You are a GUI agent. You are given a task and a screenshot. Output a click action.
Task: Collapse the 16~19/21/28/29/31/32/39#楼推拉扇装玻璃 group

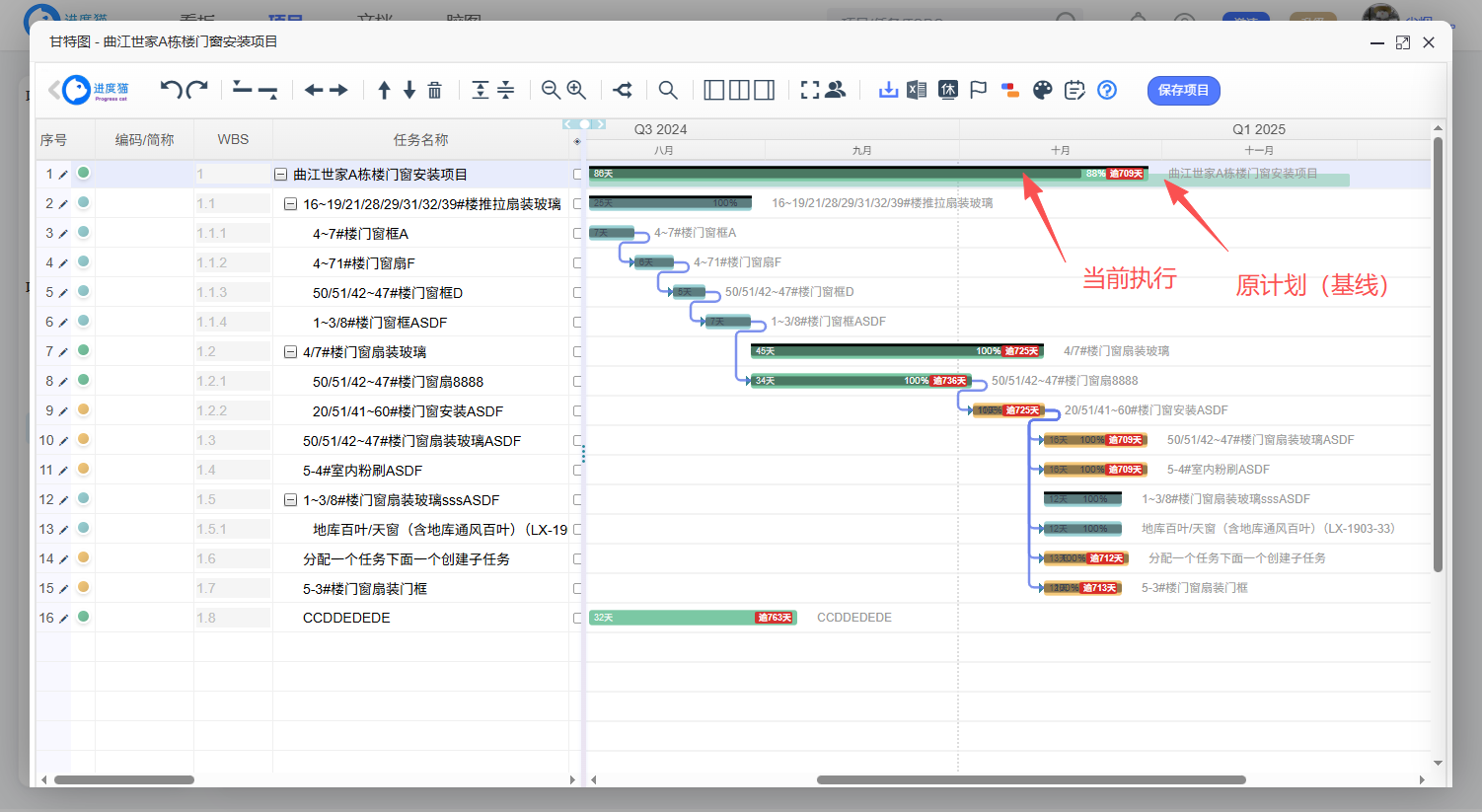290,204
